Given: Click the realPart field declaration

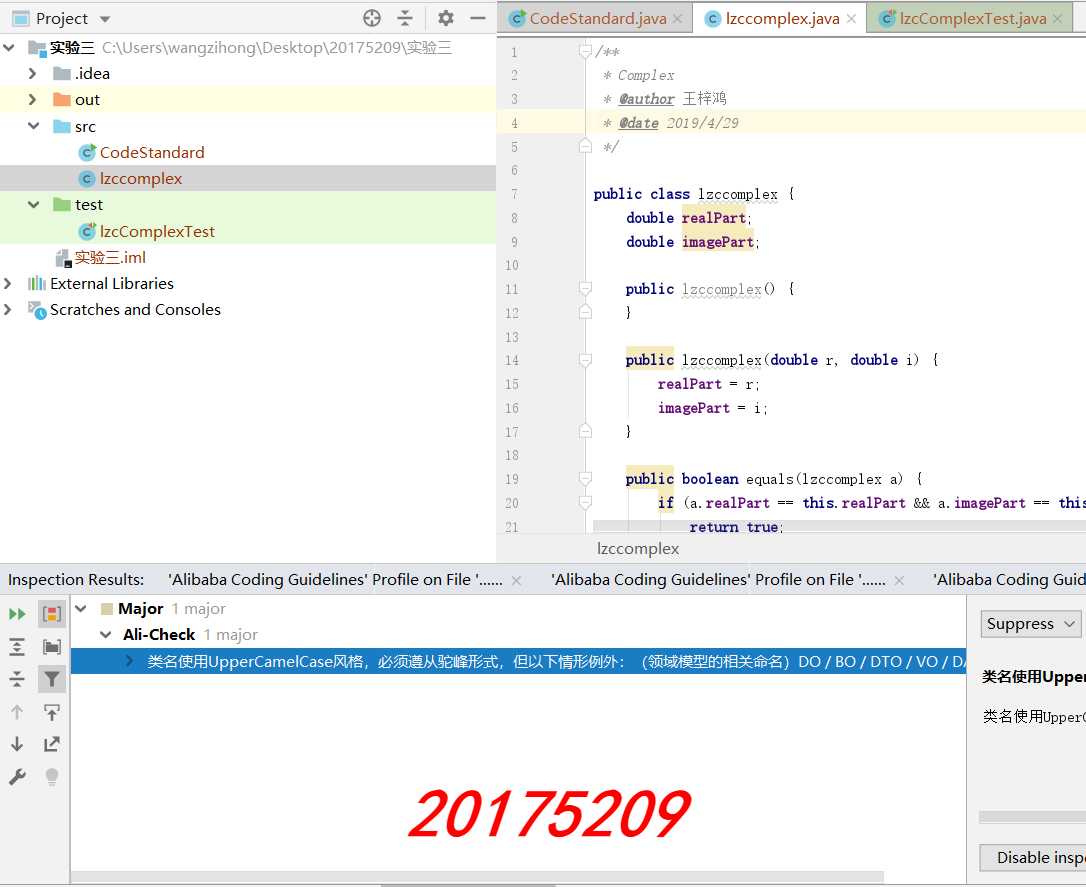Looking at the screenshot, I should tap(713, 218).
